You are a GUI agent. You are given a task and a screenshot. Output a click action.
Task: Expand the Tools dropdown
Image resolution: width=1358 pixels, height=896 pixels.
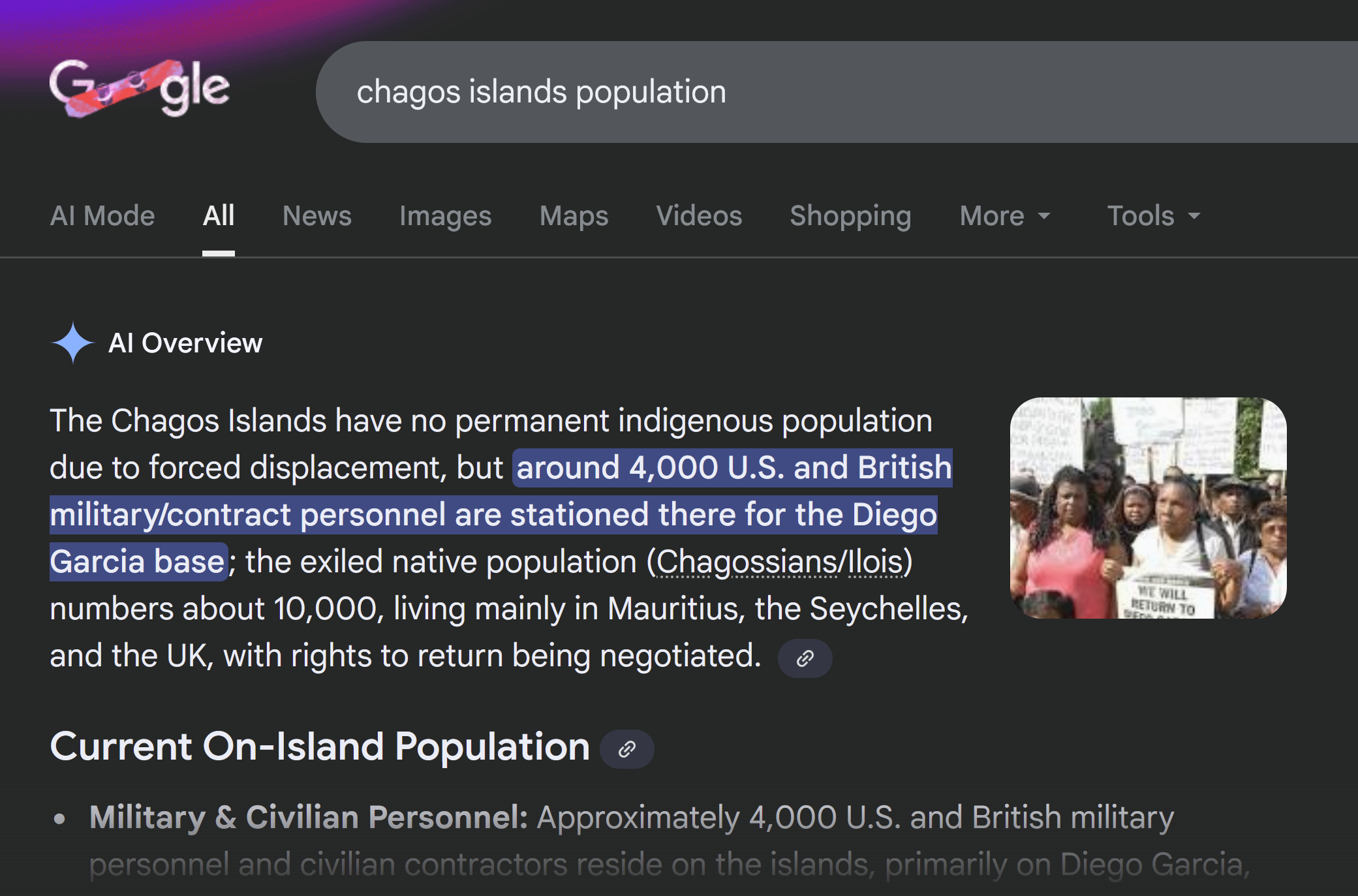point(1153,216)
